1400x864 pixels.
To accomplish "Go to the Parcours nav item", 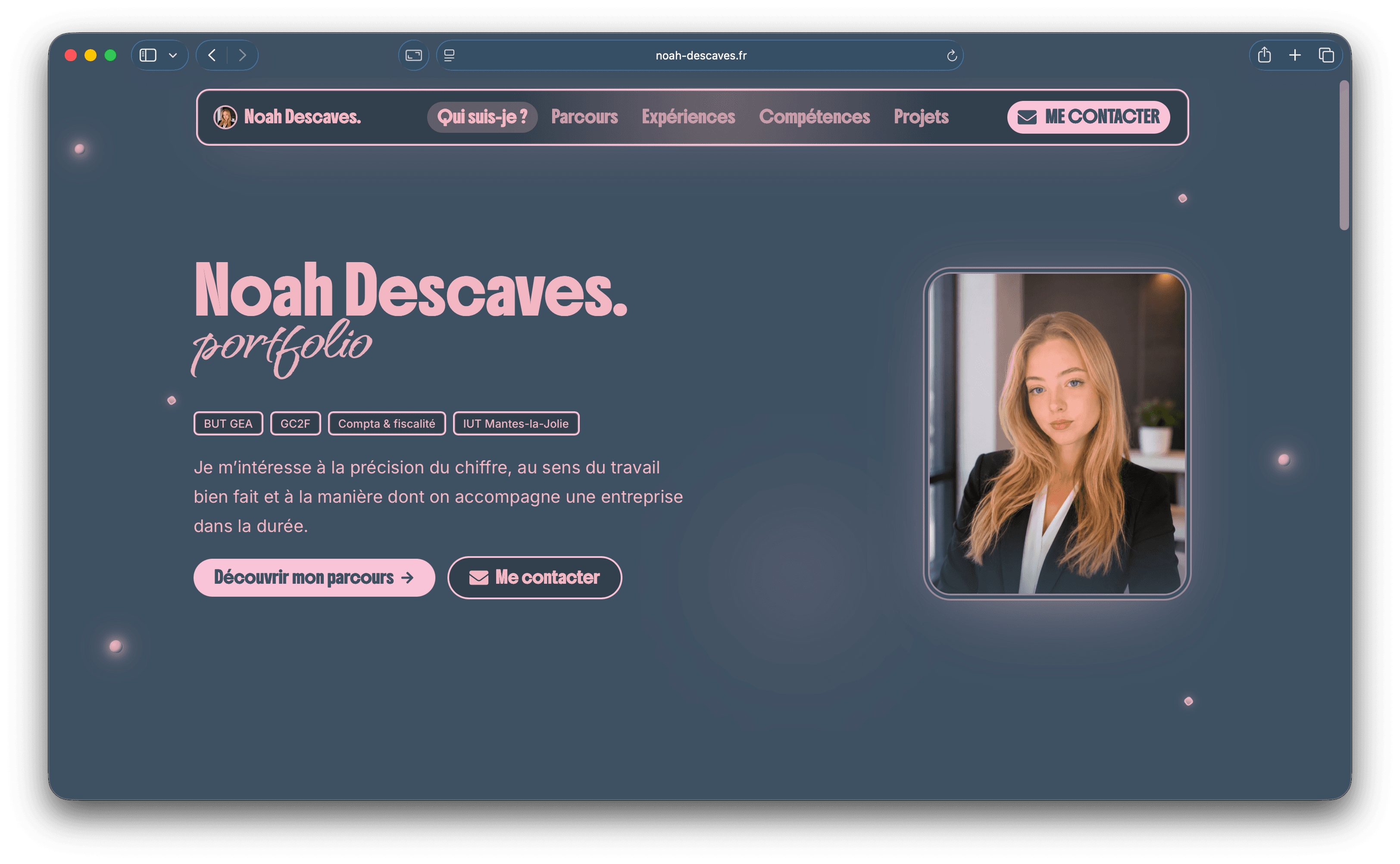I will (x=584, y=117).
